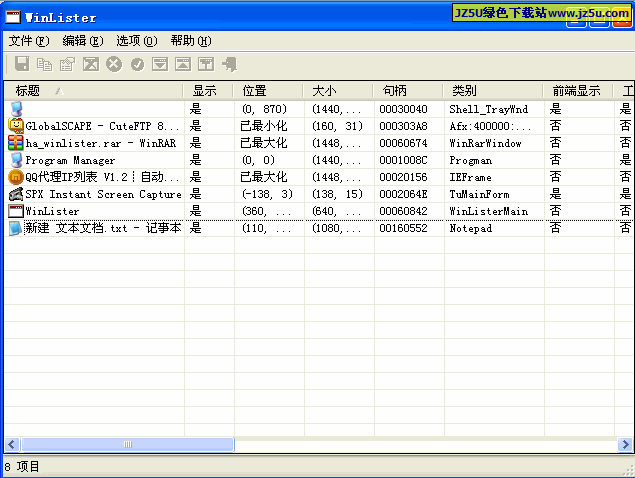Click the handle value 00060674
635x478 pixels.
(x=403, y=143)
